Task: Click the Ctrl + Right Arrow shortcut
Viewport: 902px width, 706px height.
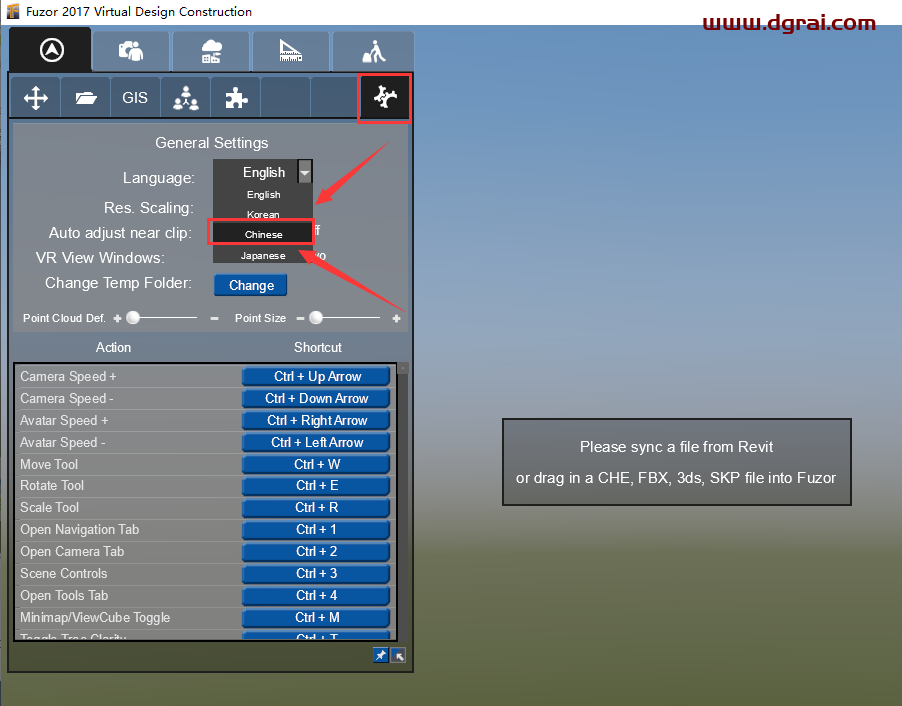Action: tap(316, 420)
